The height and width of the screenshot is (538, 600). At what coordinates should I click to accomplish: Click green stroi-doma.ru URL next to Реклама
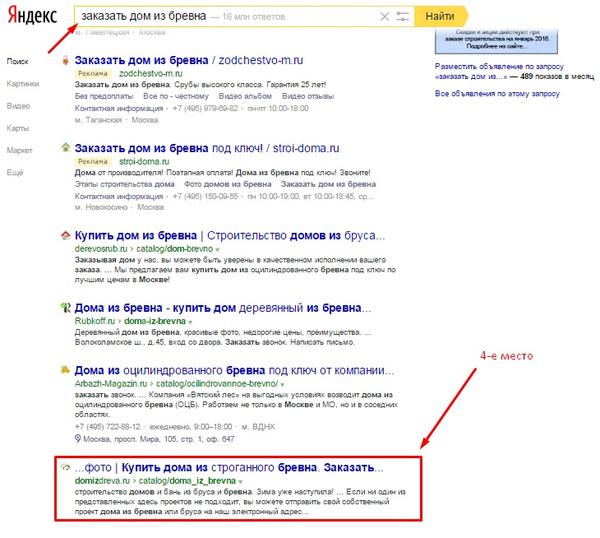click(x=144, y=161)
